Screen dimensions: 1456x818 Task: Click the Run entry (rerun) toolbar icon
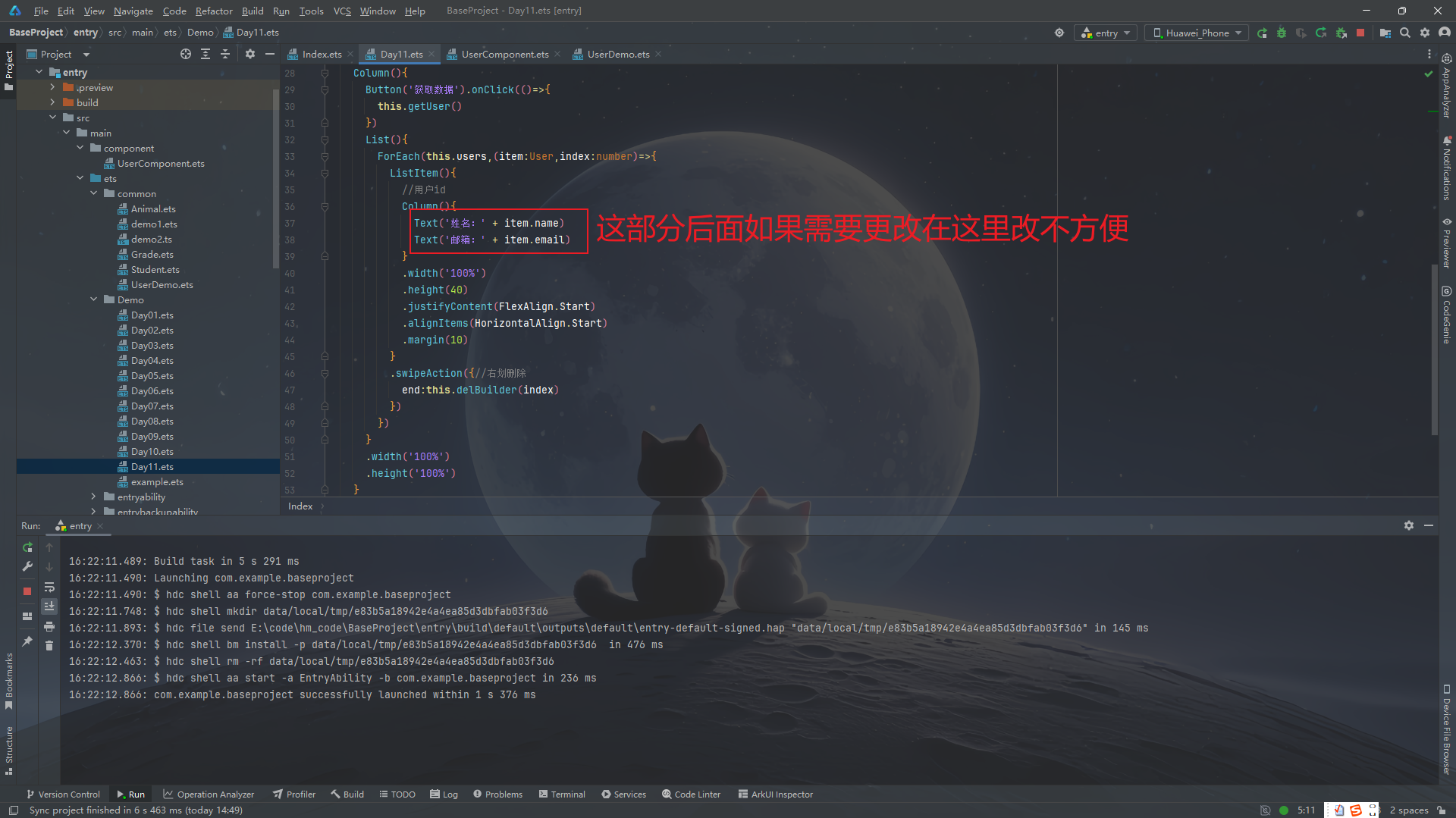[x=1262, y=33]
